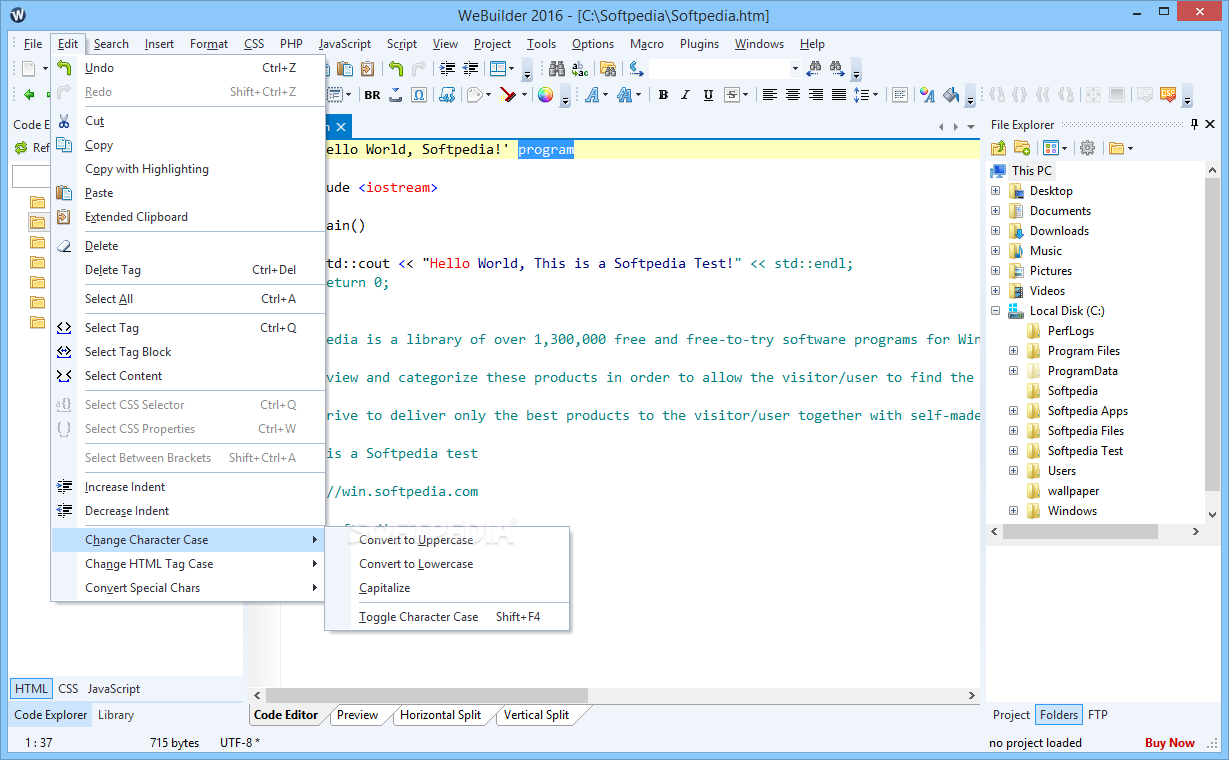Expand the Program Files folder node
Image resolution: width=1229 pixels, height=760 pixels.
click(1013, 351)
